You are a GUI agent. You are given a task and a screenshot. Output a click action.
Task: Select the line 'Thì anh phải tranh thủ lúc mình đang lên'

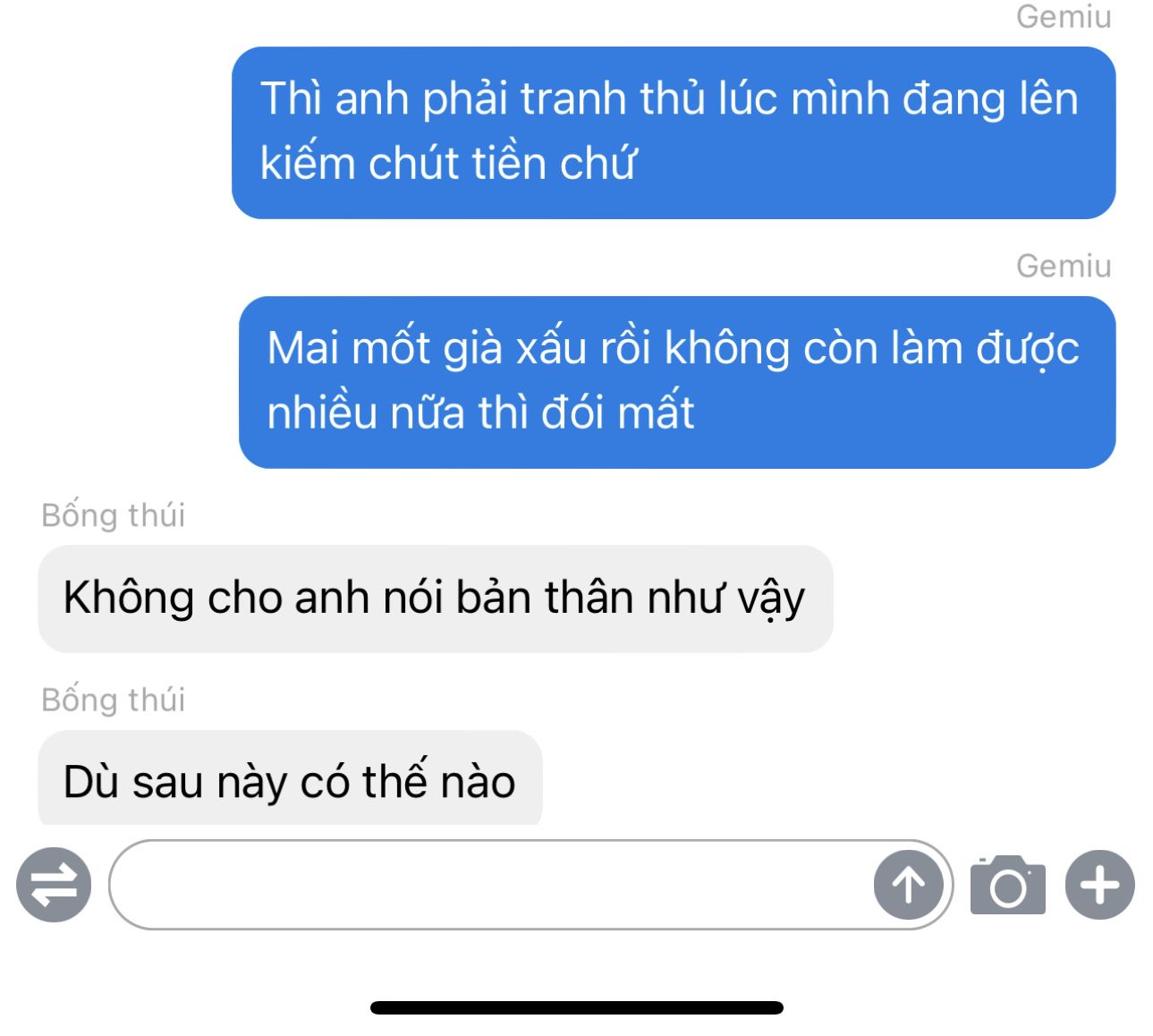click(669, 98)
